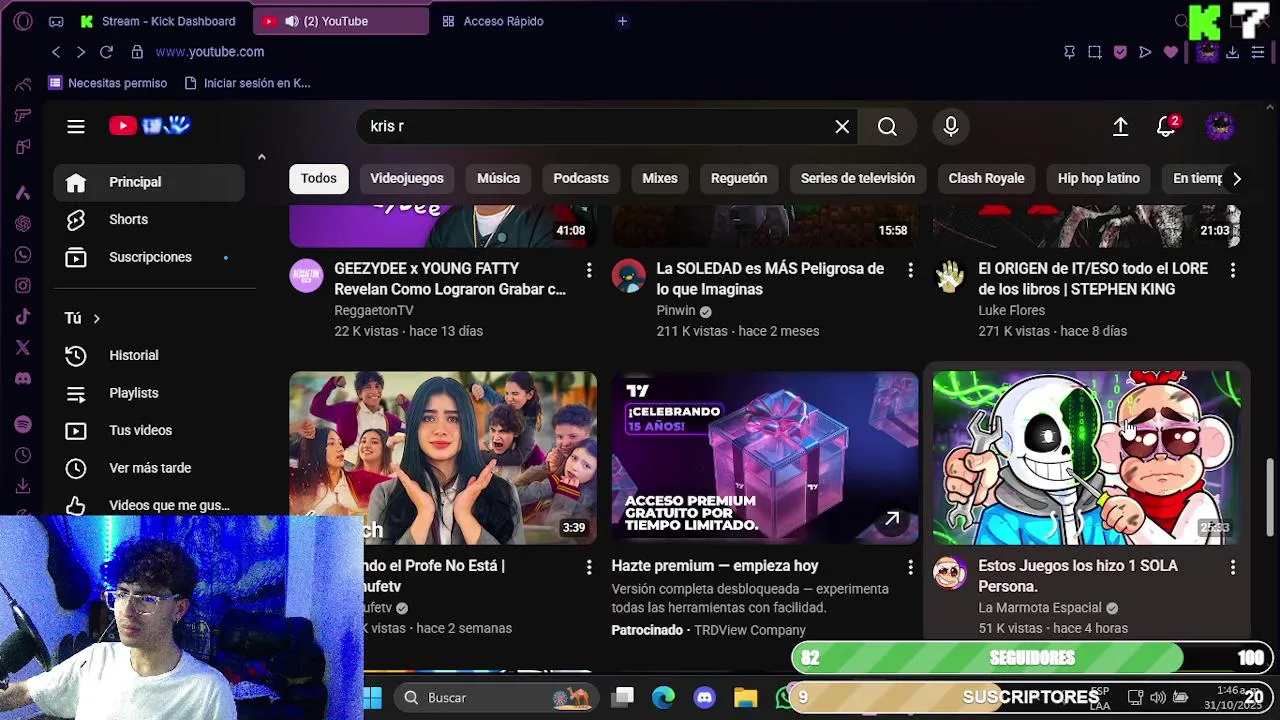1280x720 pixels.
Task: Open more options for GEEZYDEE x YOUNG FATTY video
Action: (x=589, y=270)
